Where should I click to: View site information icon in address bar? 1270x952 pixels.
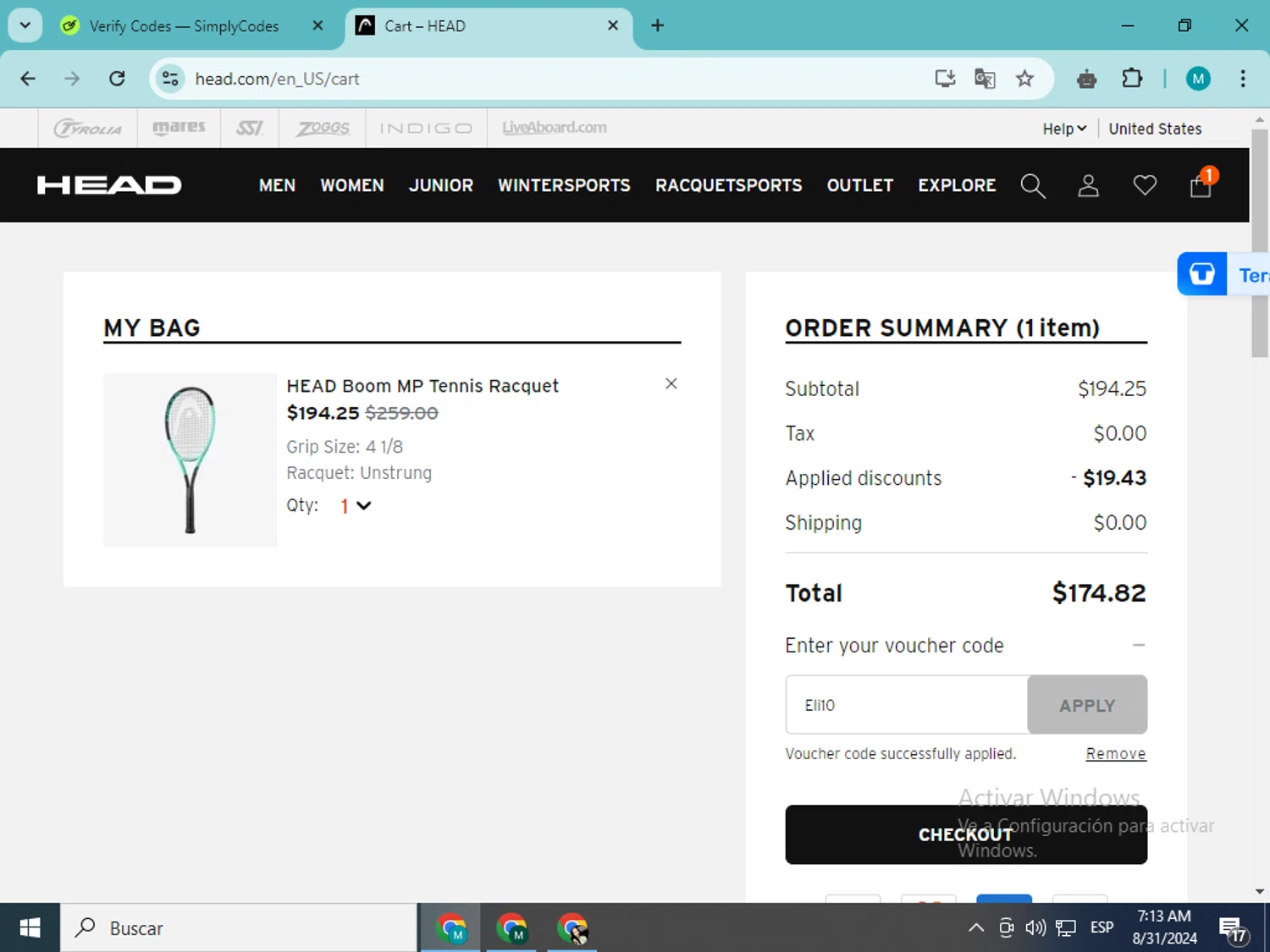(170, 79)
